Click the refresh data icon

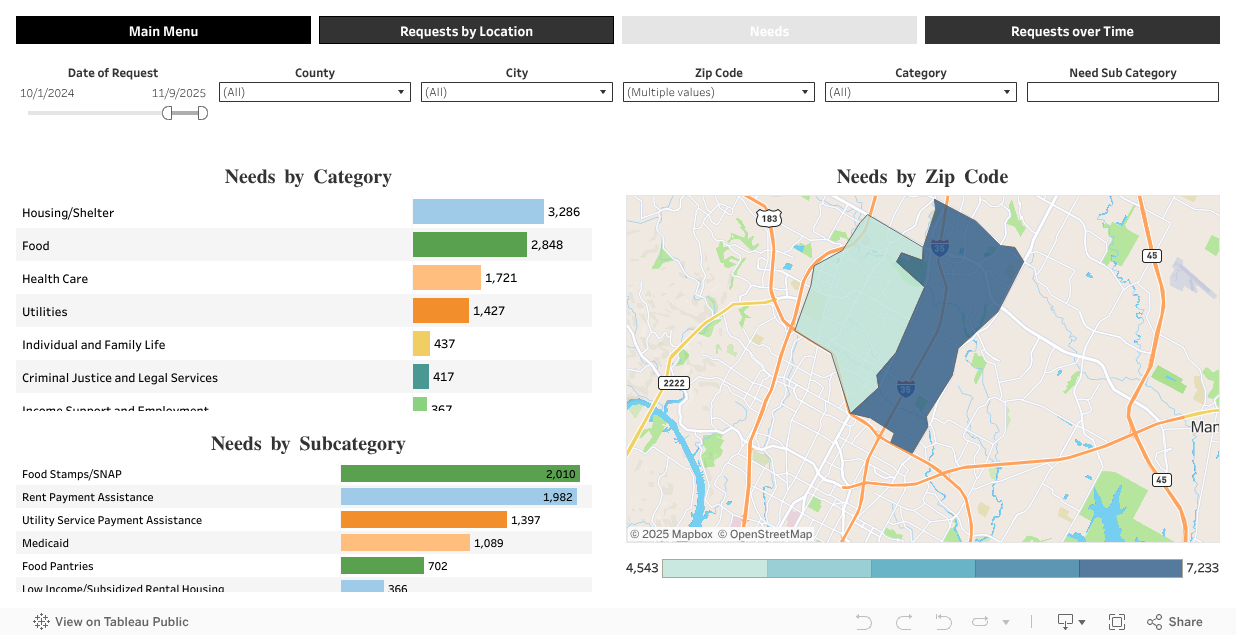pyautogui.click(x=981, y=622)
